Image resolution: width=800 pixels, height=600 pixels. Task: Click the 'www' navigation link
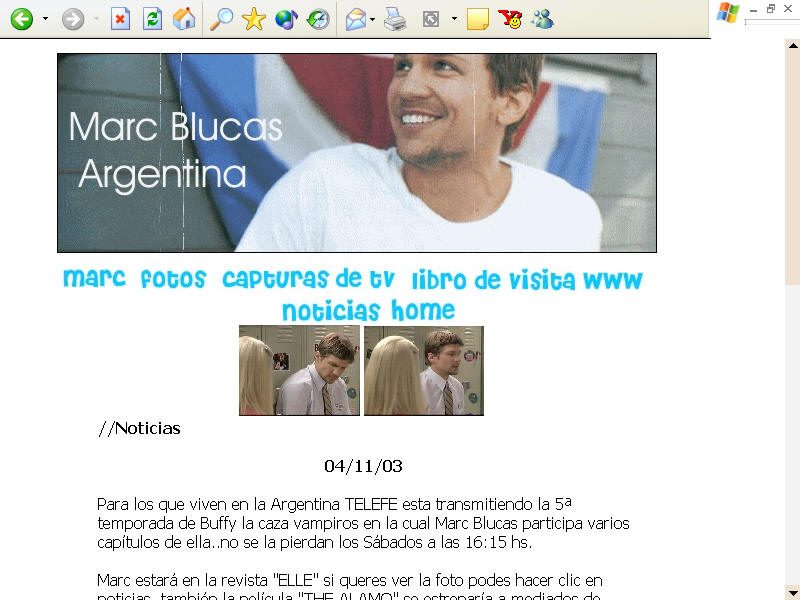[x=613, y=280]
